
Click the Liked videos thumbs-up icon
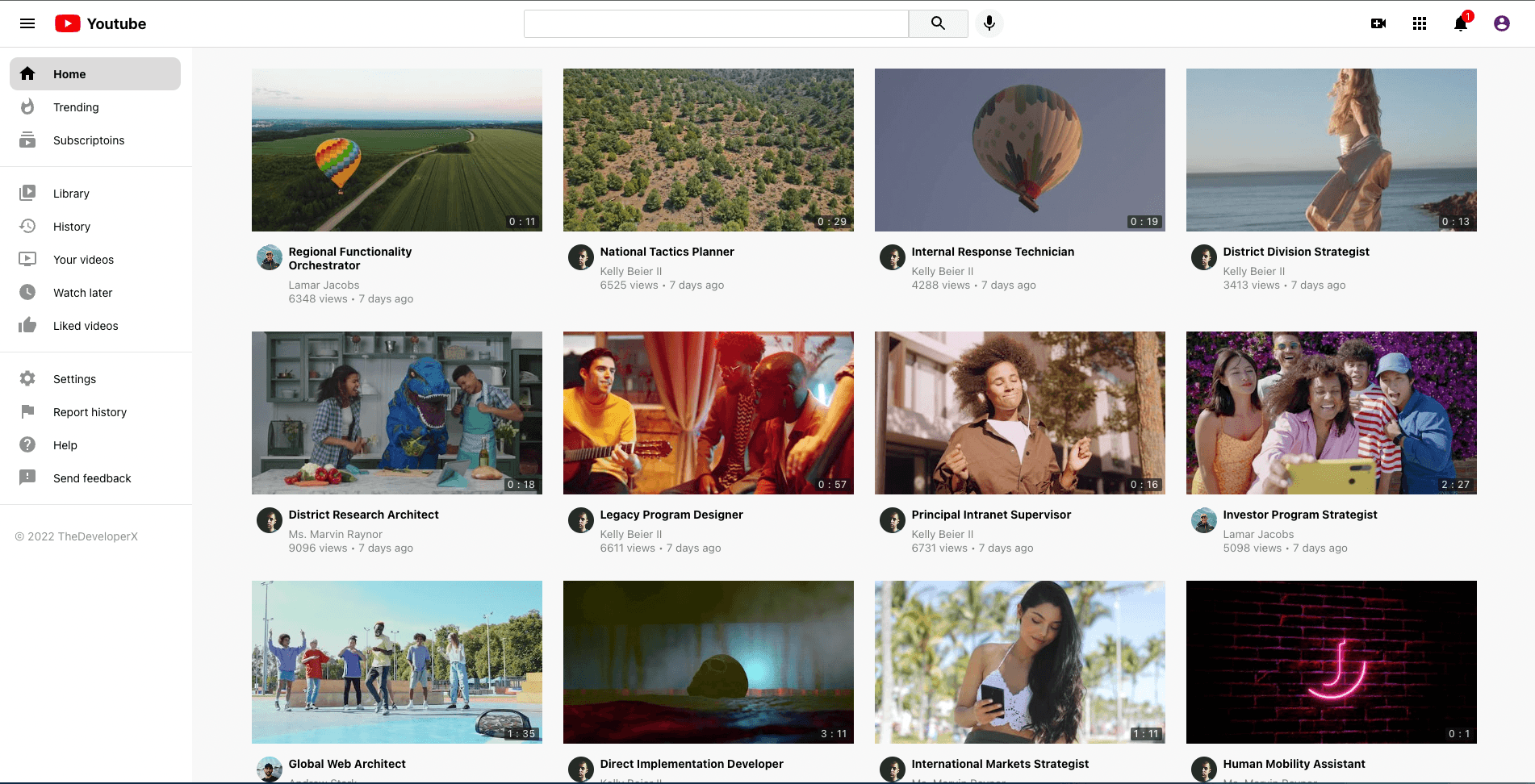[27, 325]
